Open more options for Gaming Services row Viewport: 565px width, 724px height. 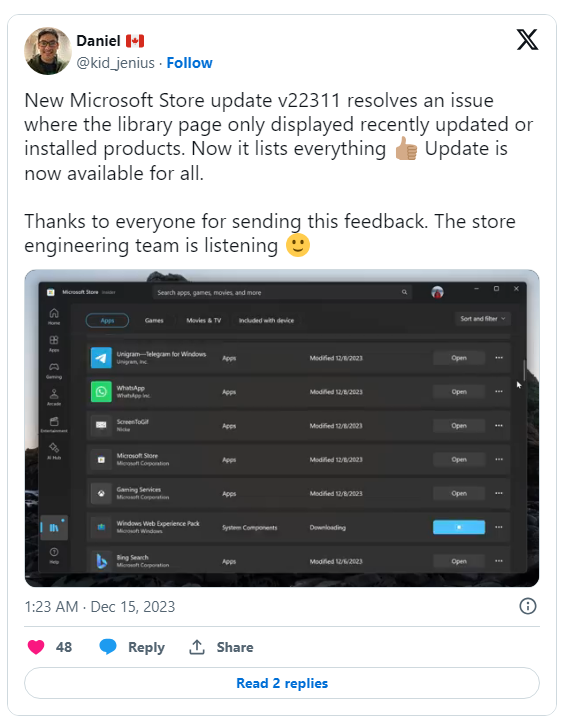click(x=499, y=493)
